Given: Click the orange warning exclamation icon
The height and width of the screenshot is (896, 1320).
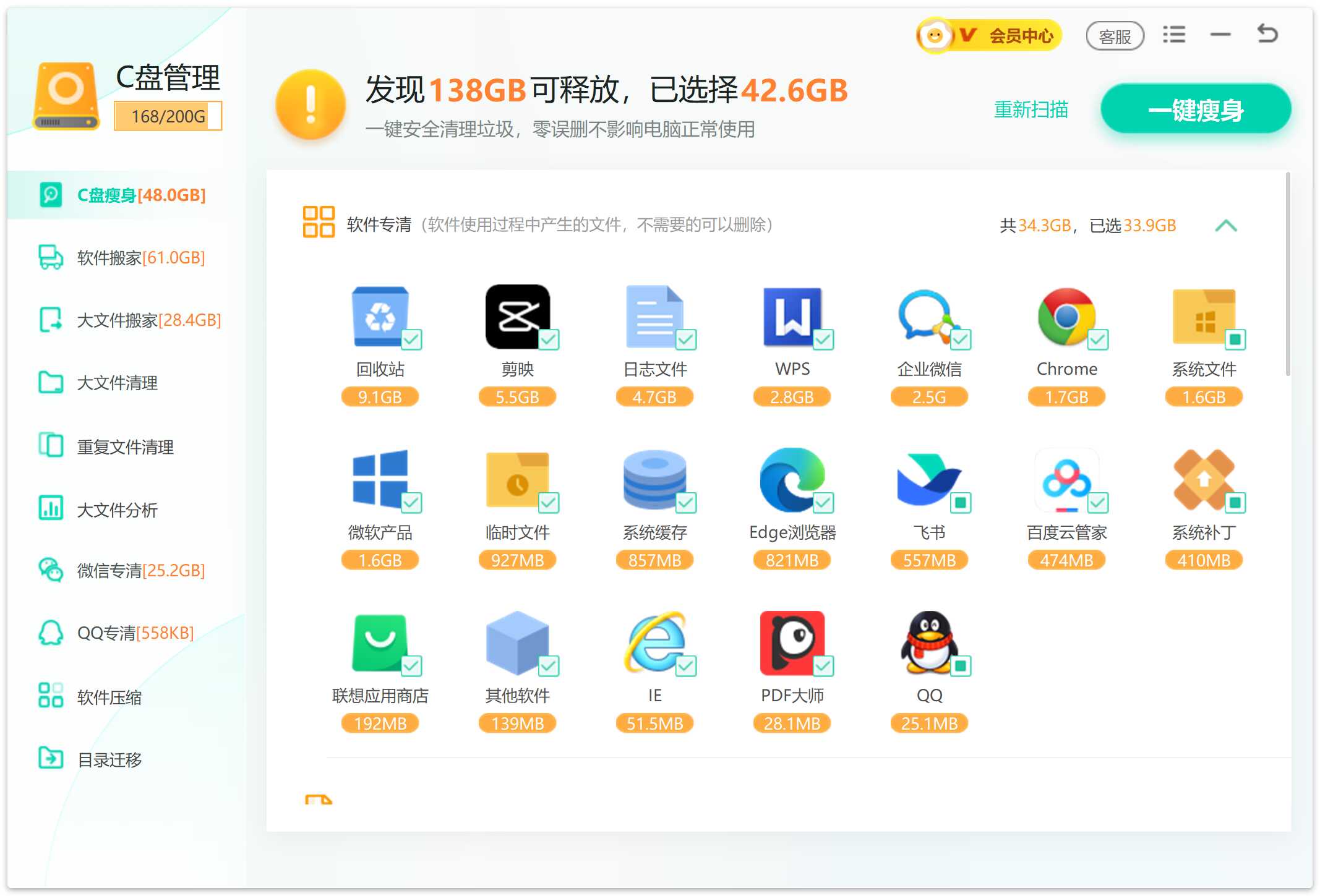Looking at the screenshot, I should pos(310,105).
